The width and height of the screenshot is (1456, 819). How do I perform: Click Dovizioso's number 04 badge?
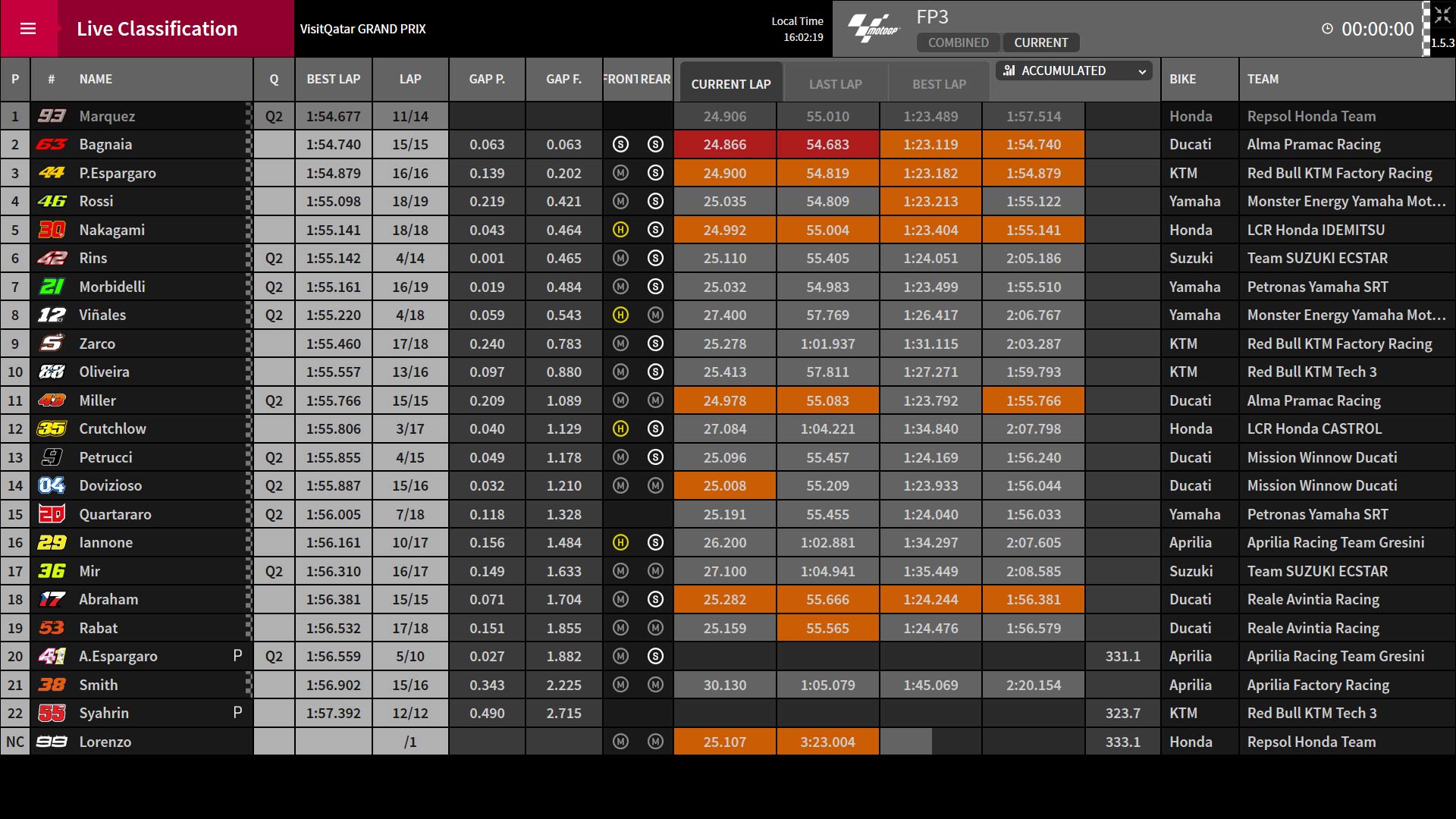(x=52, y=485)
